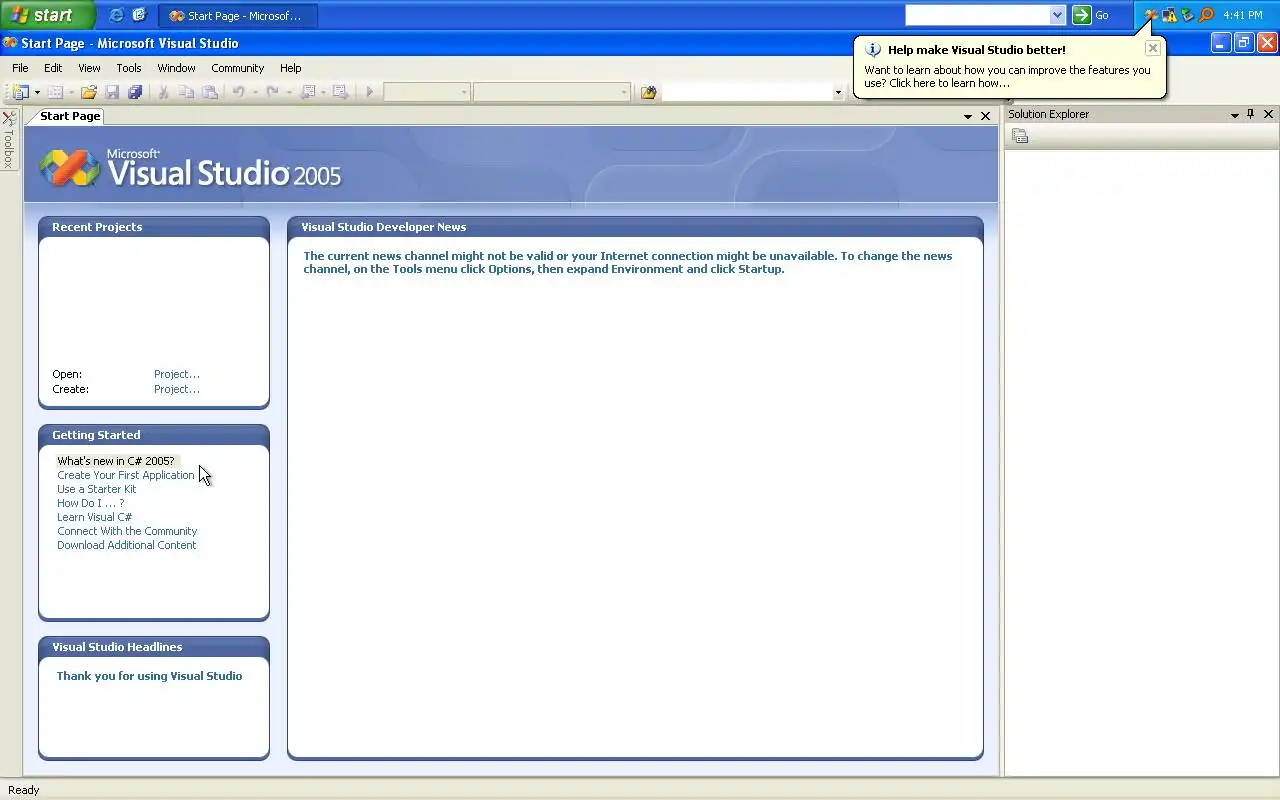
Task: Click the Navigate Backward icon
Action: tap(308, 92)
